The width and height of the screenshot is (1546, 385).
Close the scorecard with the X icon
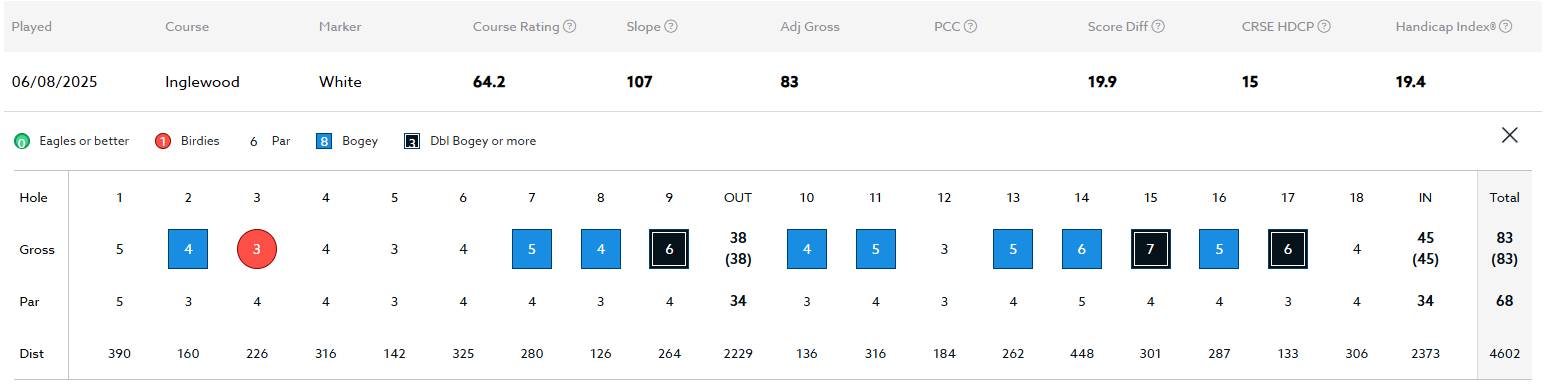pyautogui.click(x=1509, y=135)
